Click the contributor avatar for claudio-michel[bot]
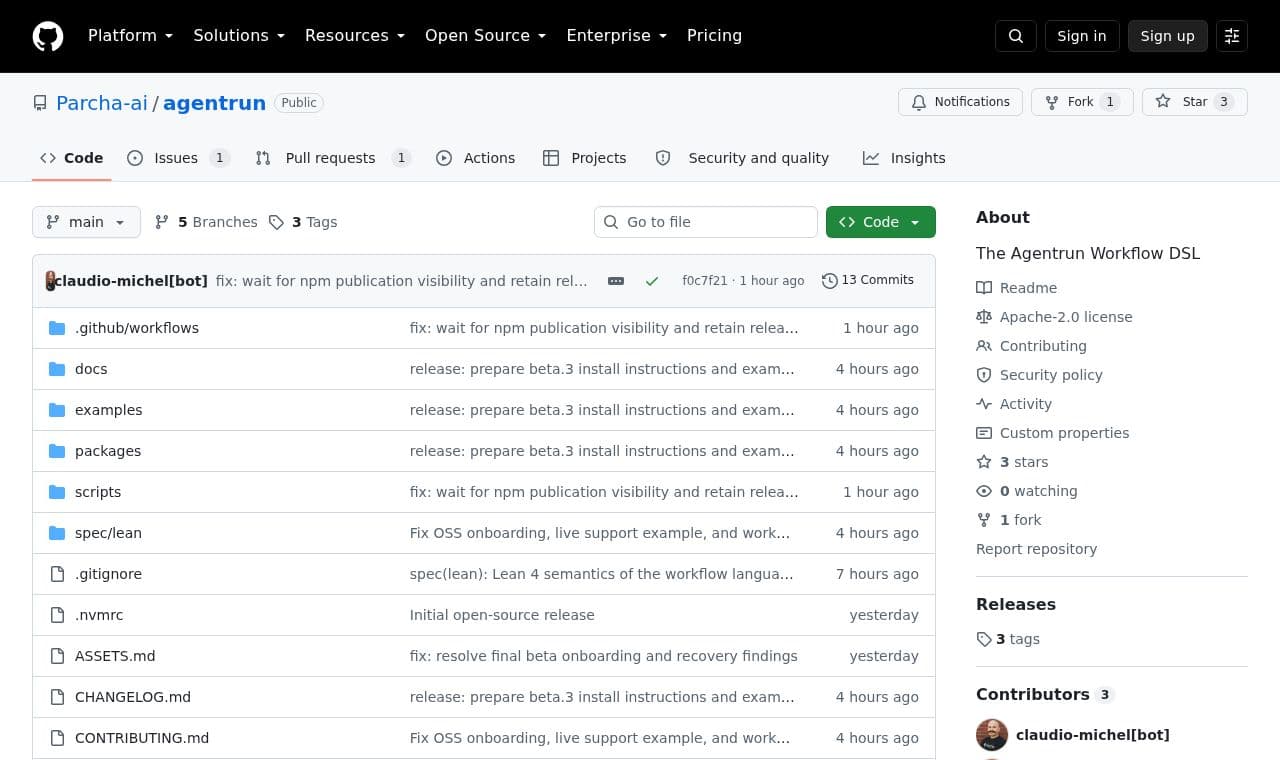The image size is (1280, 760). pos(992,735)
